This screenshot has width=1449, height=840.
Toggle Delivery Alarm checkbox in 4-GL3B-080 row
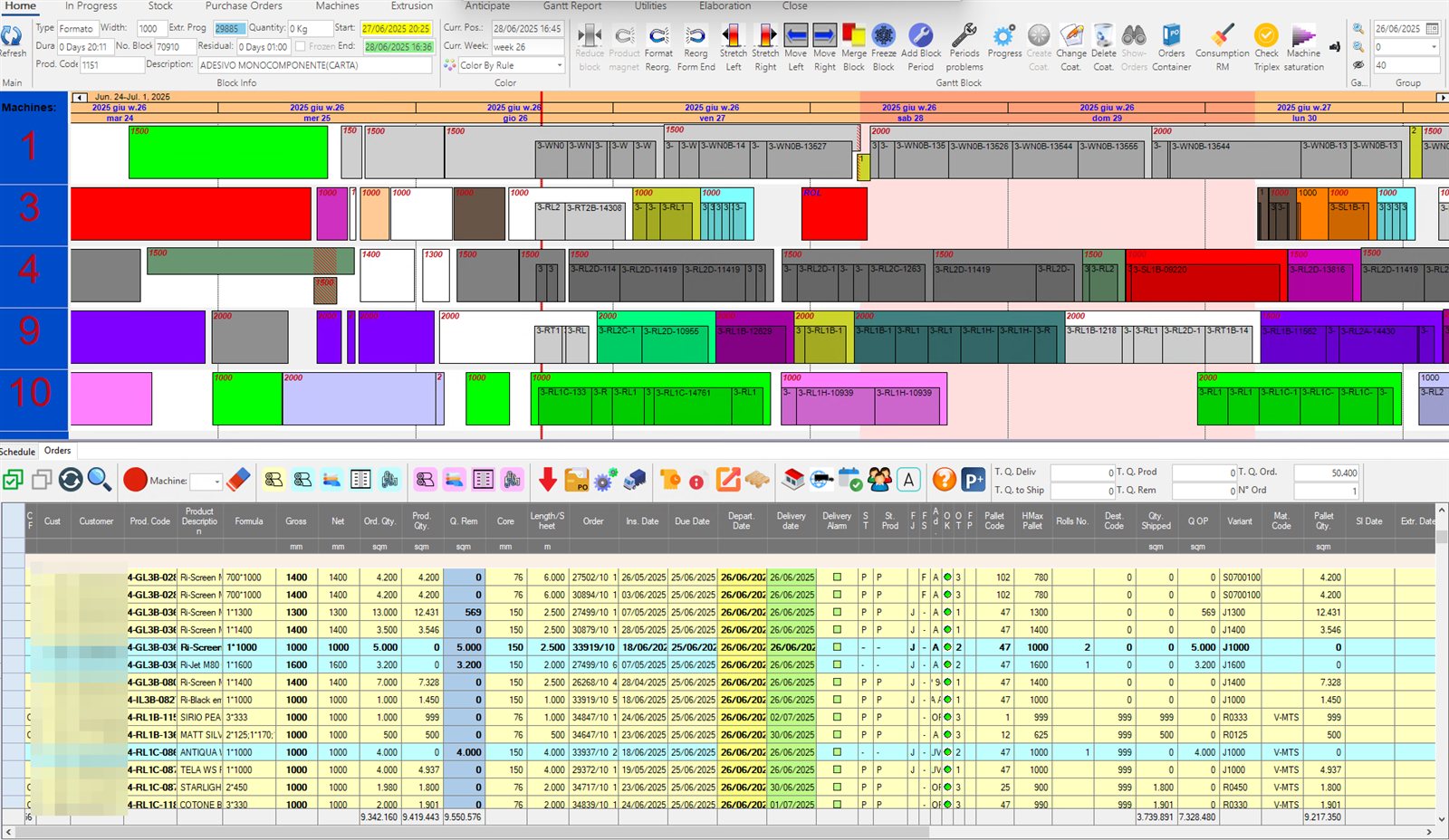coord(837,682)
